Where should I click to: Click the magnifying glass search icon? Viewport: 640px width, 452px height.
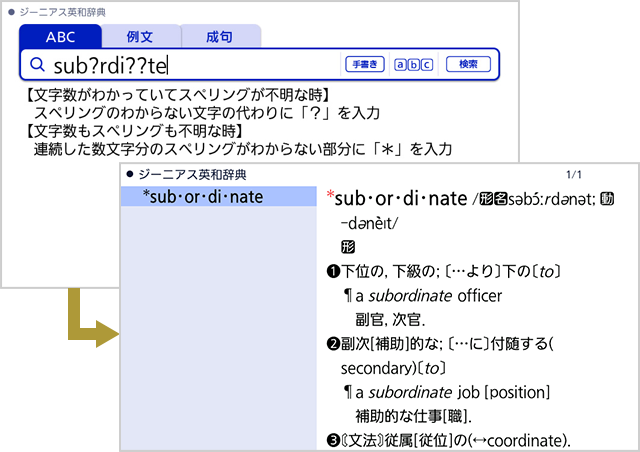pos(37,66)
